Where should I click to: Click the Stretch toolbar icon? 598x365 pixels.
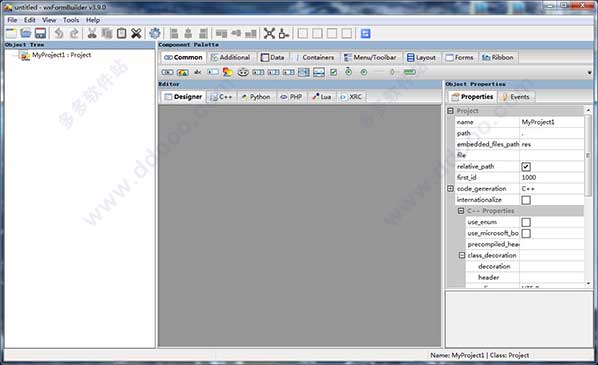coord(284,33)
